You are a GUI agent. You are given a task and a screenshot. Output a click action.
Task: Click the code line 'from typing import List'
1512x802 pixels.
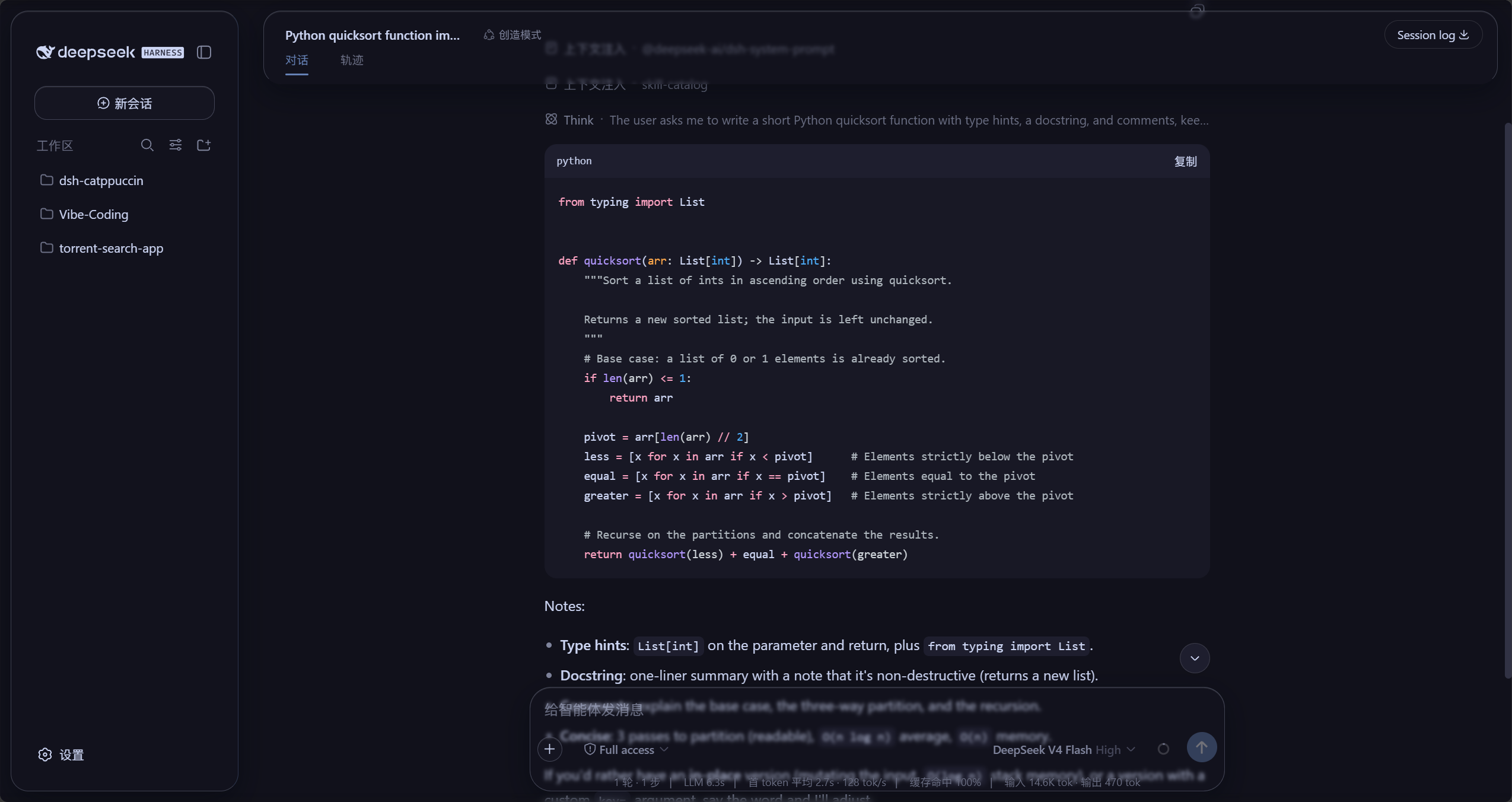pyautogui.click(x=631, y=202)
